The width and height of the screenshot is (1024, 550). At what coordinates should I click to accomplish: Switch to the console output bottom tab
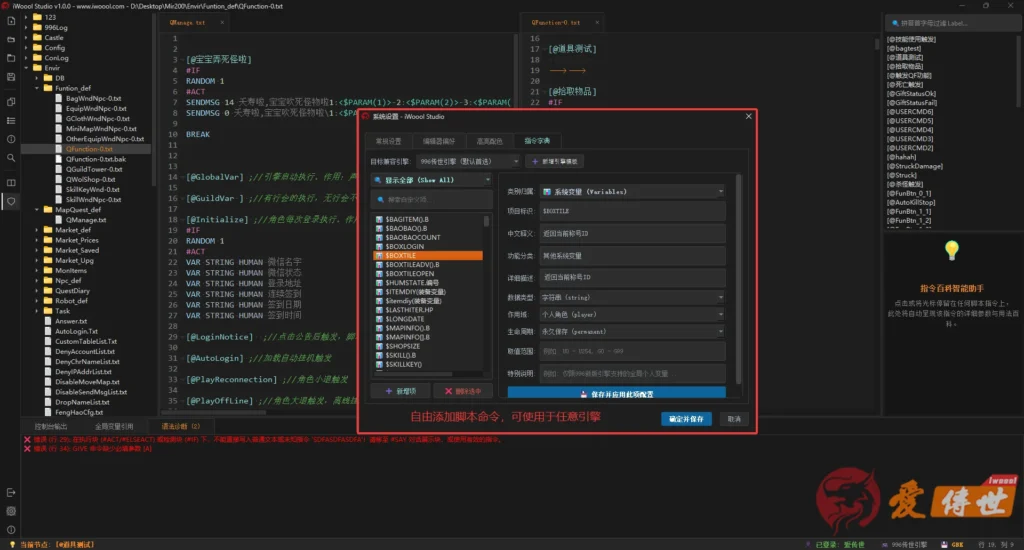pos(51,426)
